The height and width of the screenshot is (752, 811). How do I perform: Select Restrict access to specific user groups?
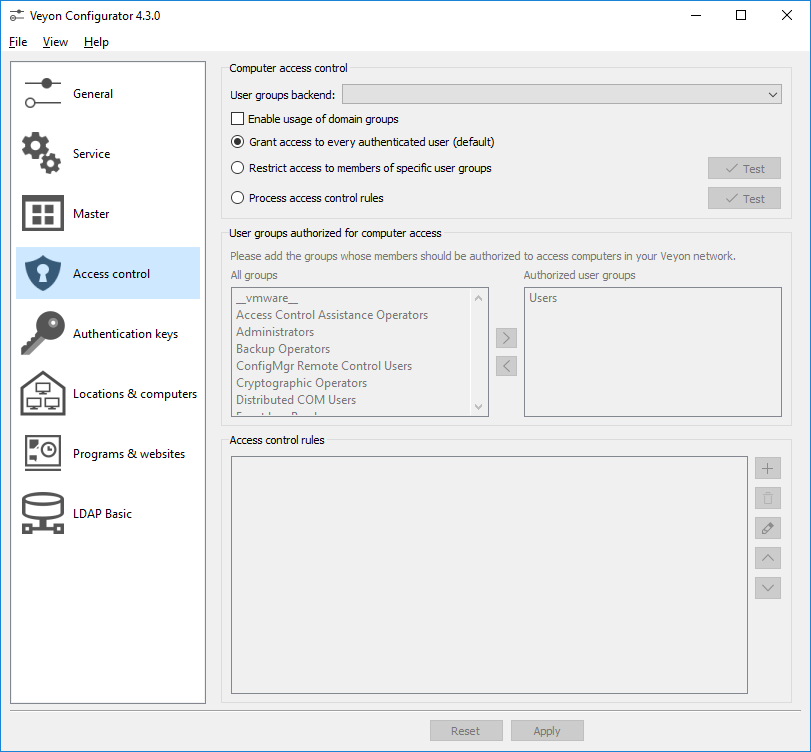coord(237,168)
